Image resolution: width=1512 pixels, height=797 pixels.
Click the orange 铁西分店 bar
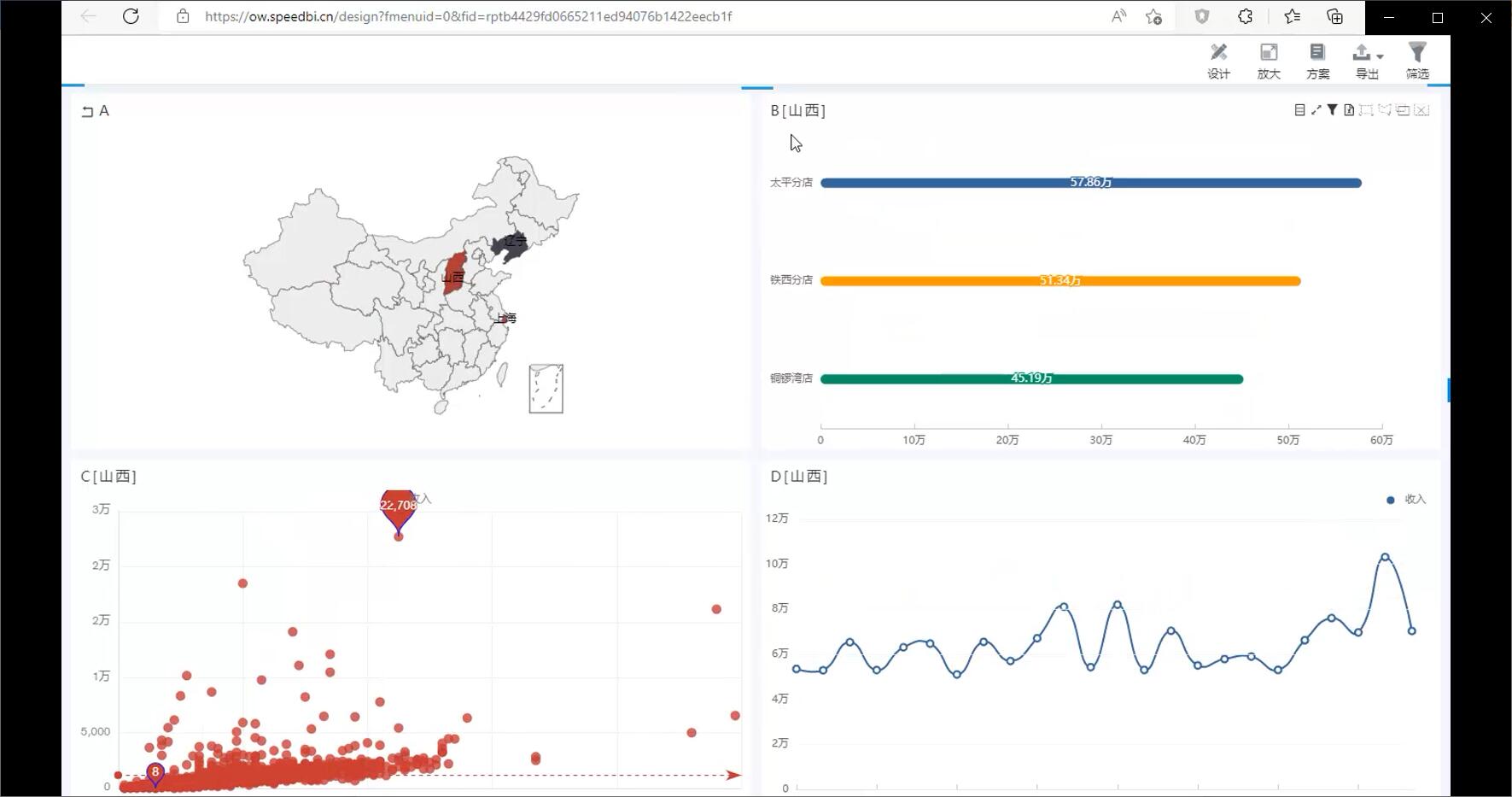[1060, 281]
